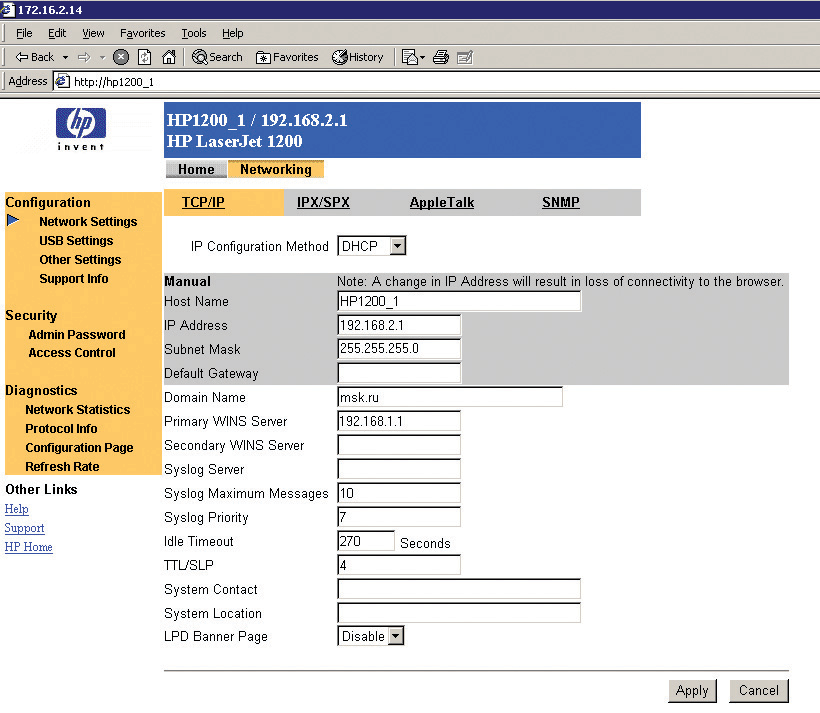This screenshot has width=820, height=713.
Task: Open the Tools menu
Action: coord(194,33)
